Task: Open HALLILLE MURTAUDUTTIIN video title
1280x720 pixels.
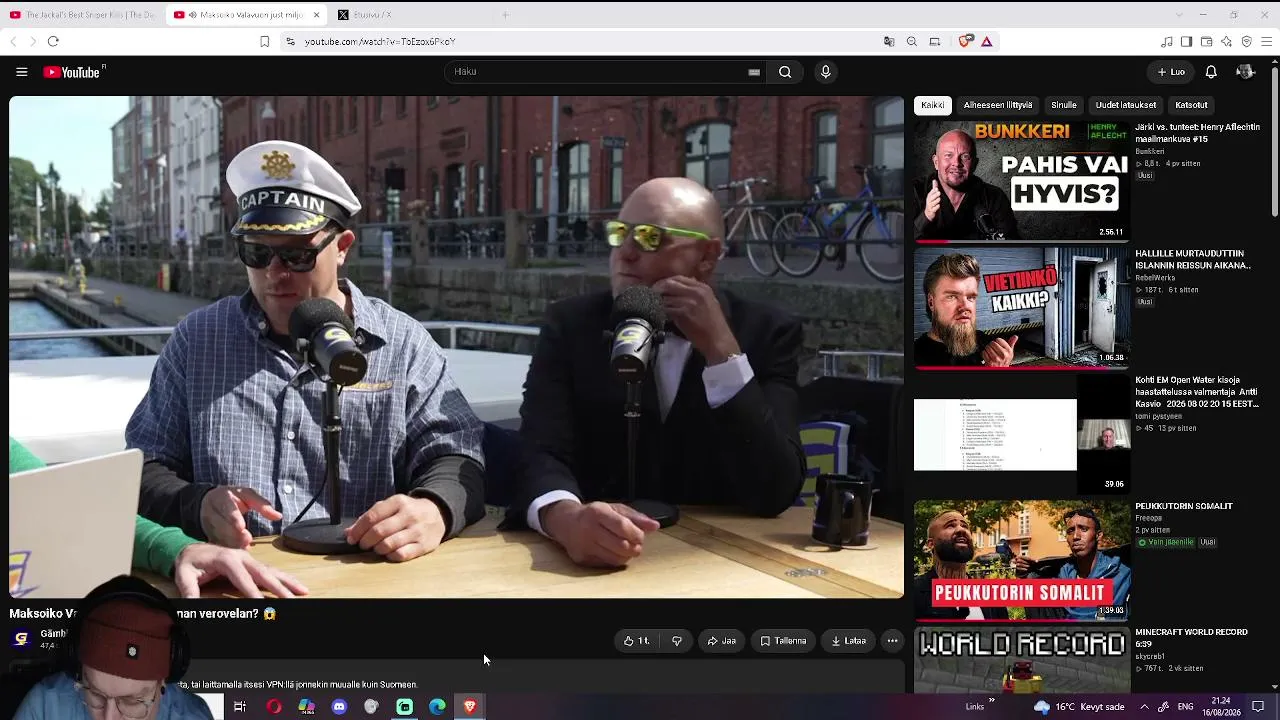Action: point(1193,260)
